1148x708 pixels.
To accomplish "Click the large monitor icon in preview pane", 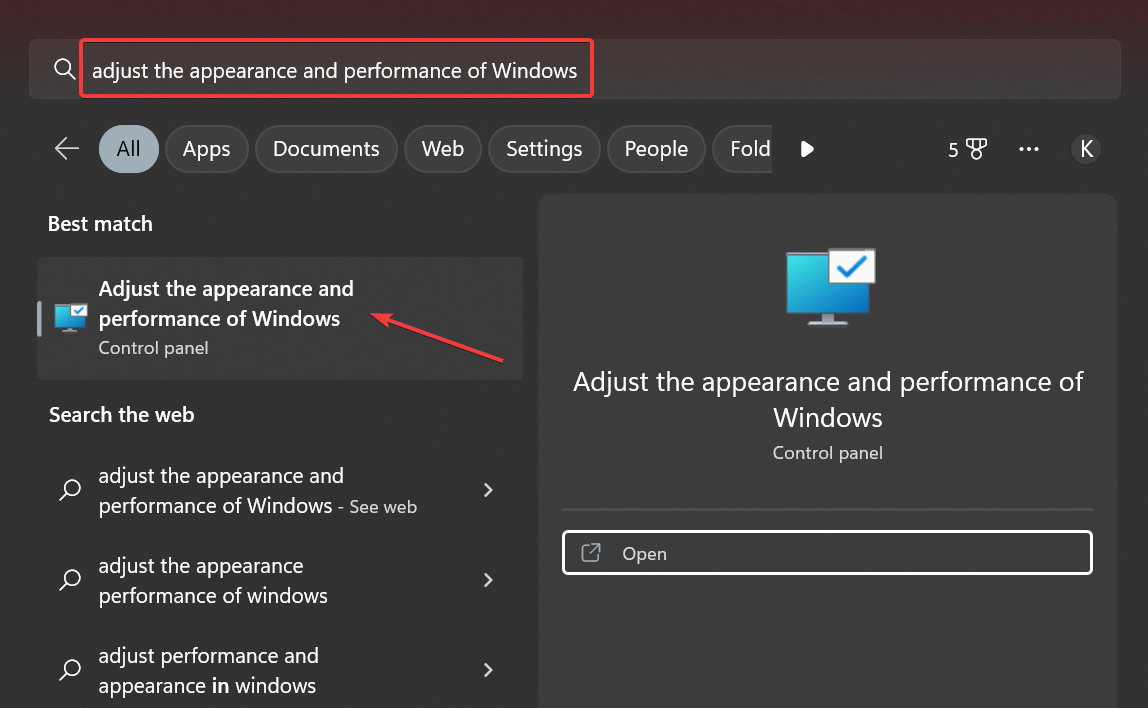I will coord(830,287).
